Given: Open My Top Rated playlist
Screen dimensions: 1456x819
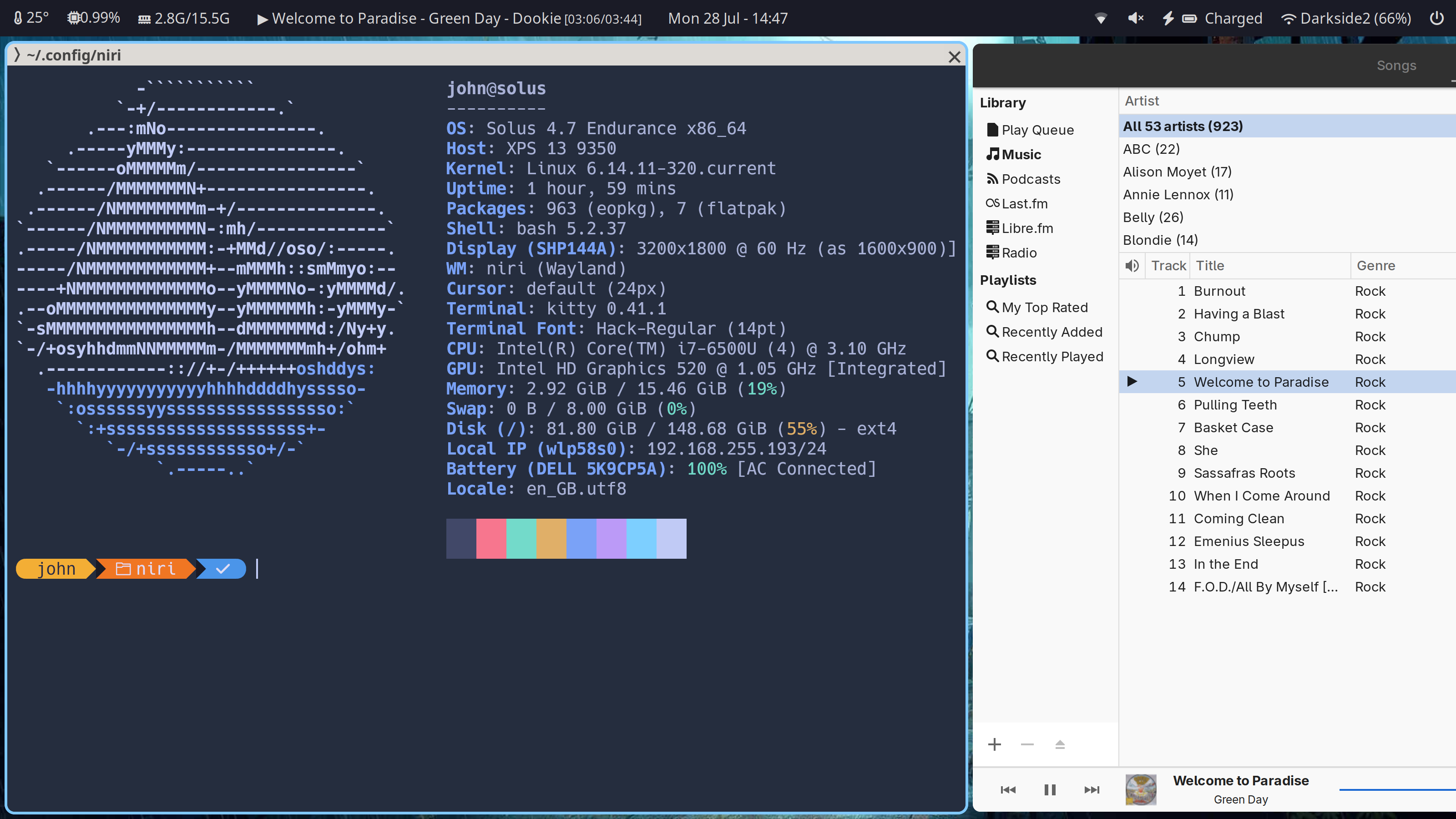Looking at the screenshot, I should pyautogui.click(x=1036, y=308).
